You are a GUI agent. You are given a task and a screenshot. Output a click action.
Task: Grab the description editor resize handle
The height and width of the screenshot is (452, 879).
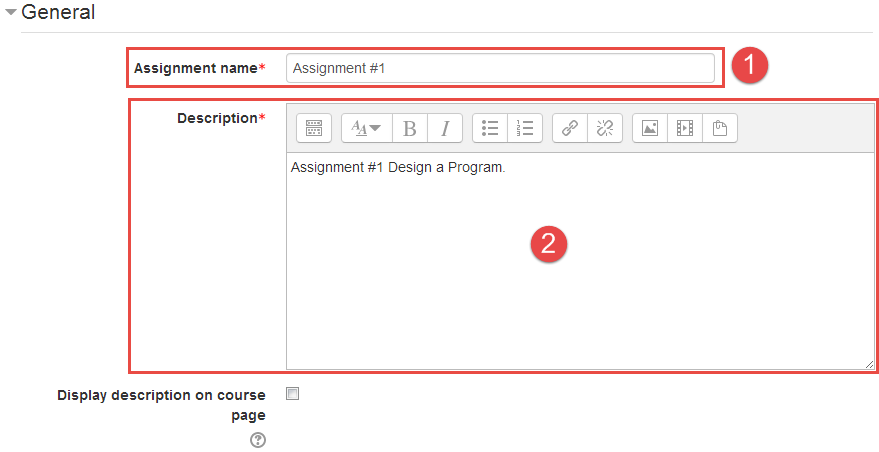point(868,364)
